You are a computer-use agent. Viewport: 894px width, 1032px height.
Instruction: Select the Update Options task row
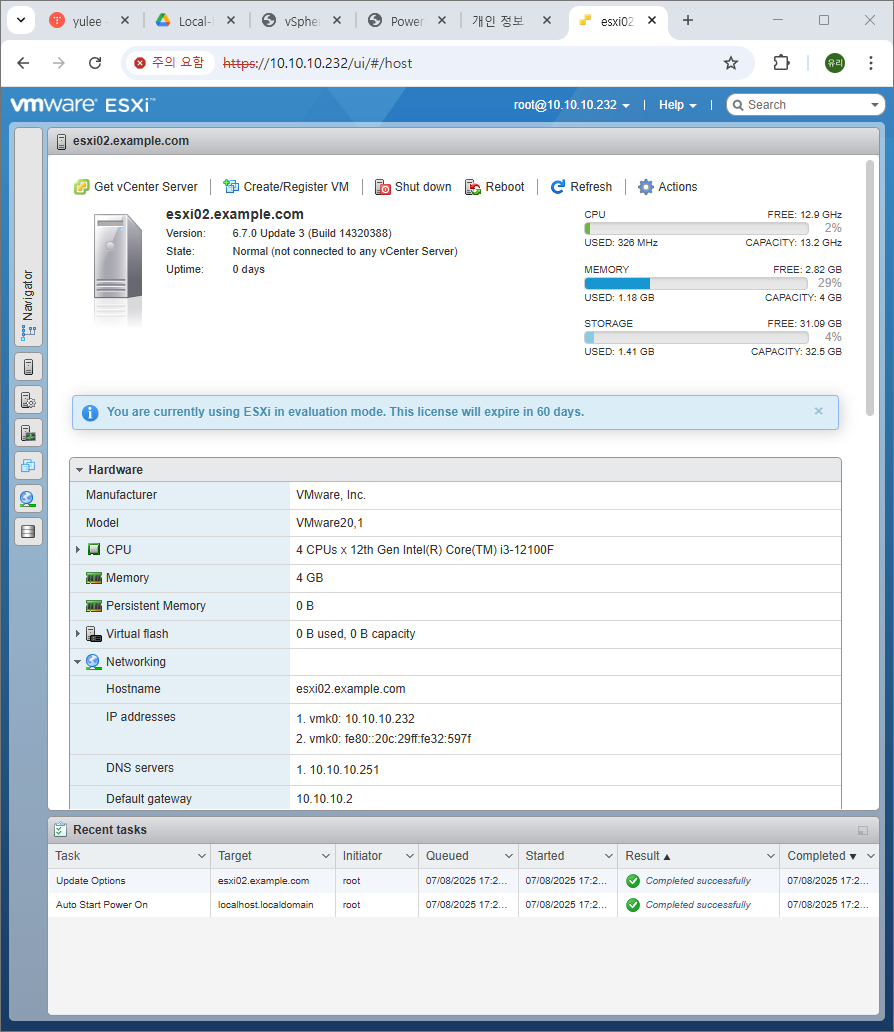[x=463, y=881]
